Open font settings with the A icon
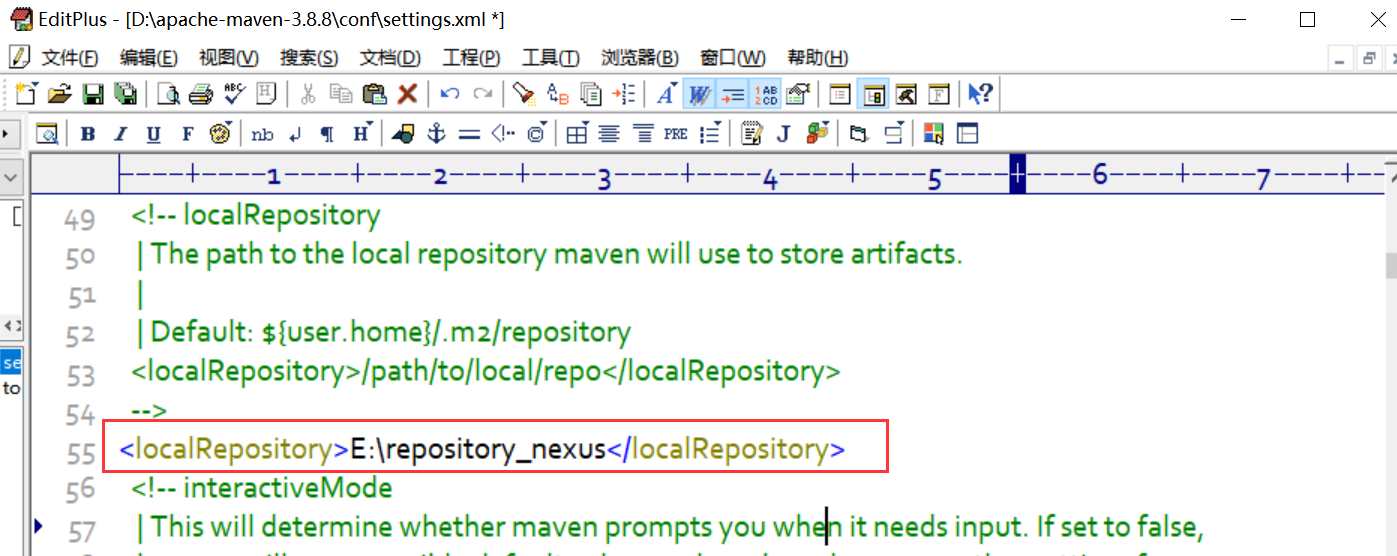Screen dimensions: 1397x556 [x=666, y=94]
